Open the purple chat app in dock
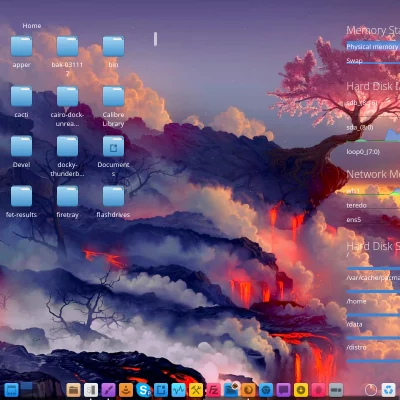This screenshot has width=400, height=400. tap(283, 390)
